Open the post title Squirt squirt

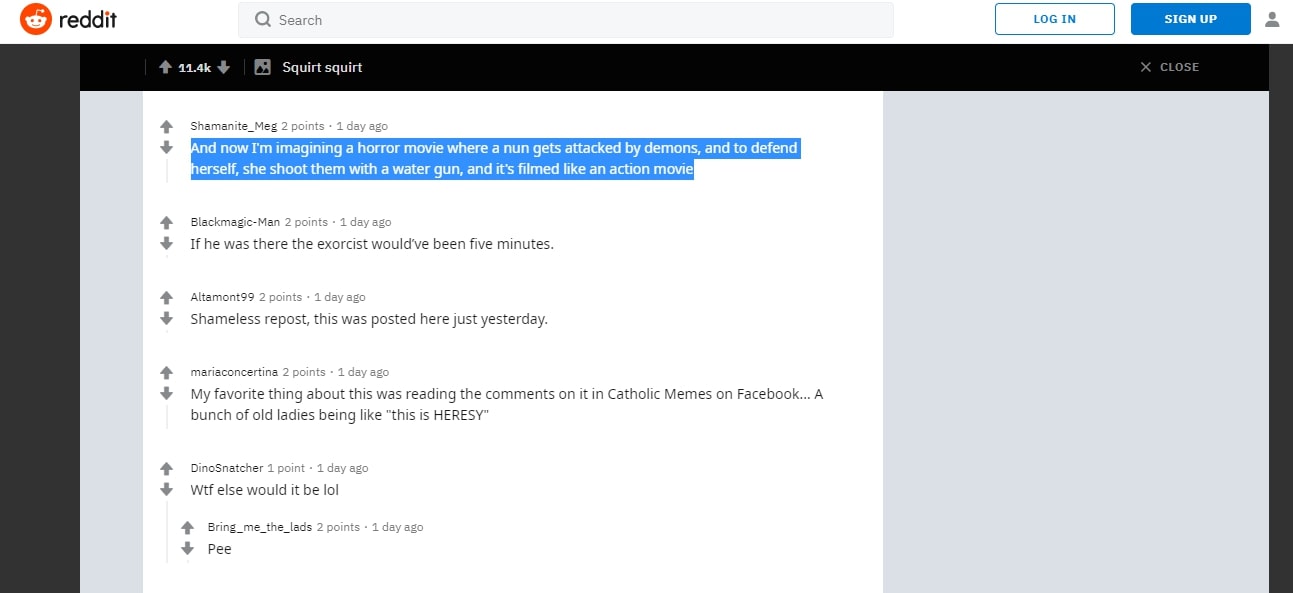pos(322,67)
